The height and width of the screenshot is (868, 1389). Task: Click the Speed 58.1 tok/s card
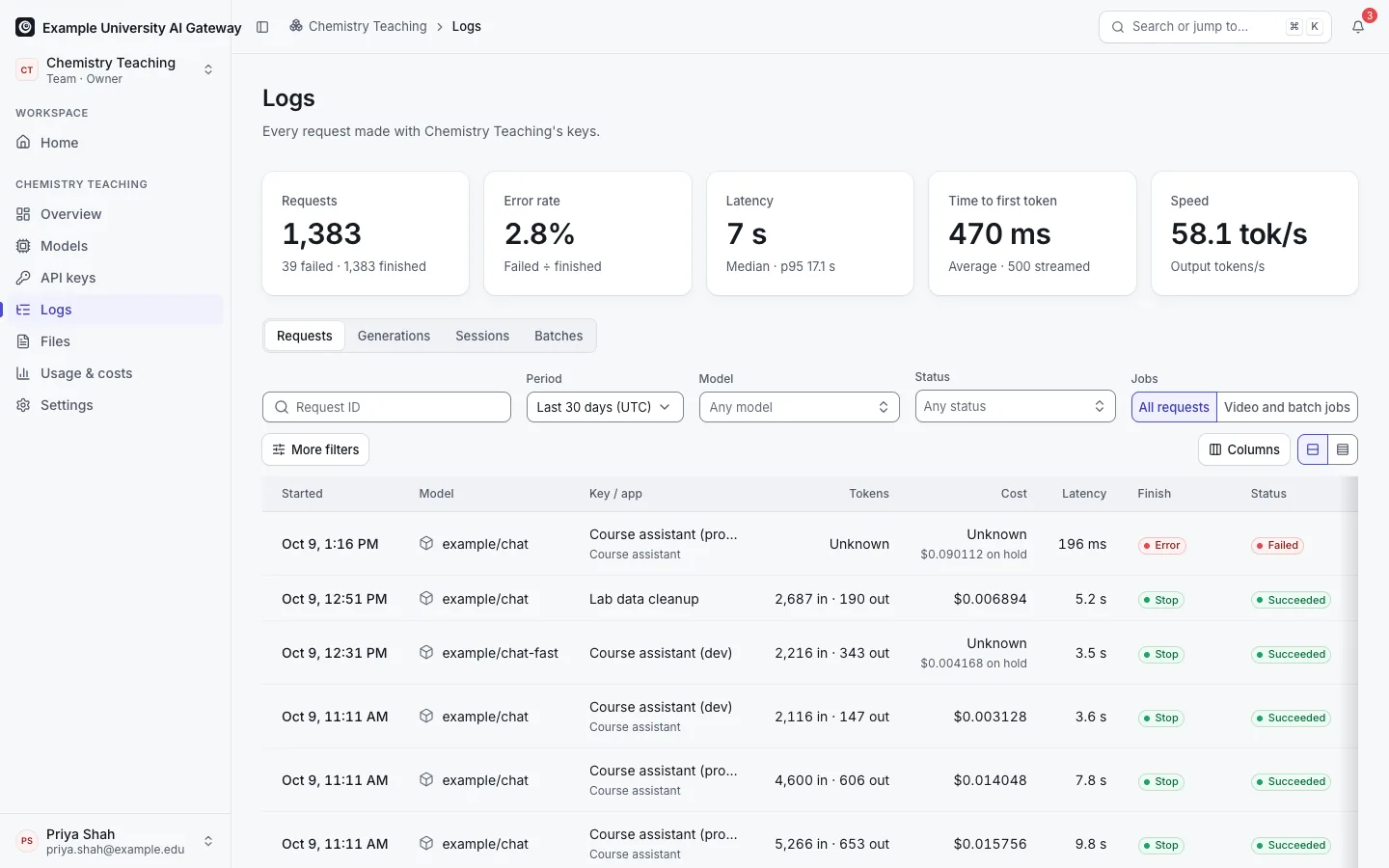point(1254,233)
